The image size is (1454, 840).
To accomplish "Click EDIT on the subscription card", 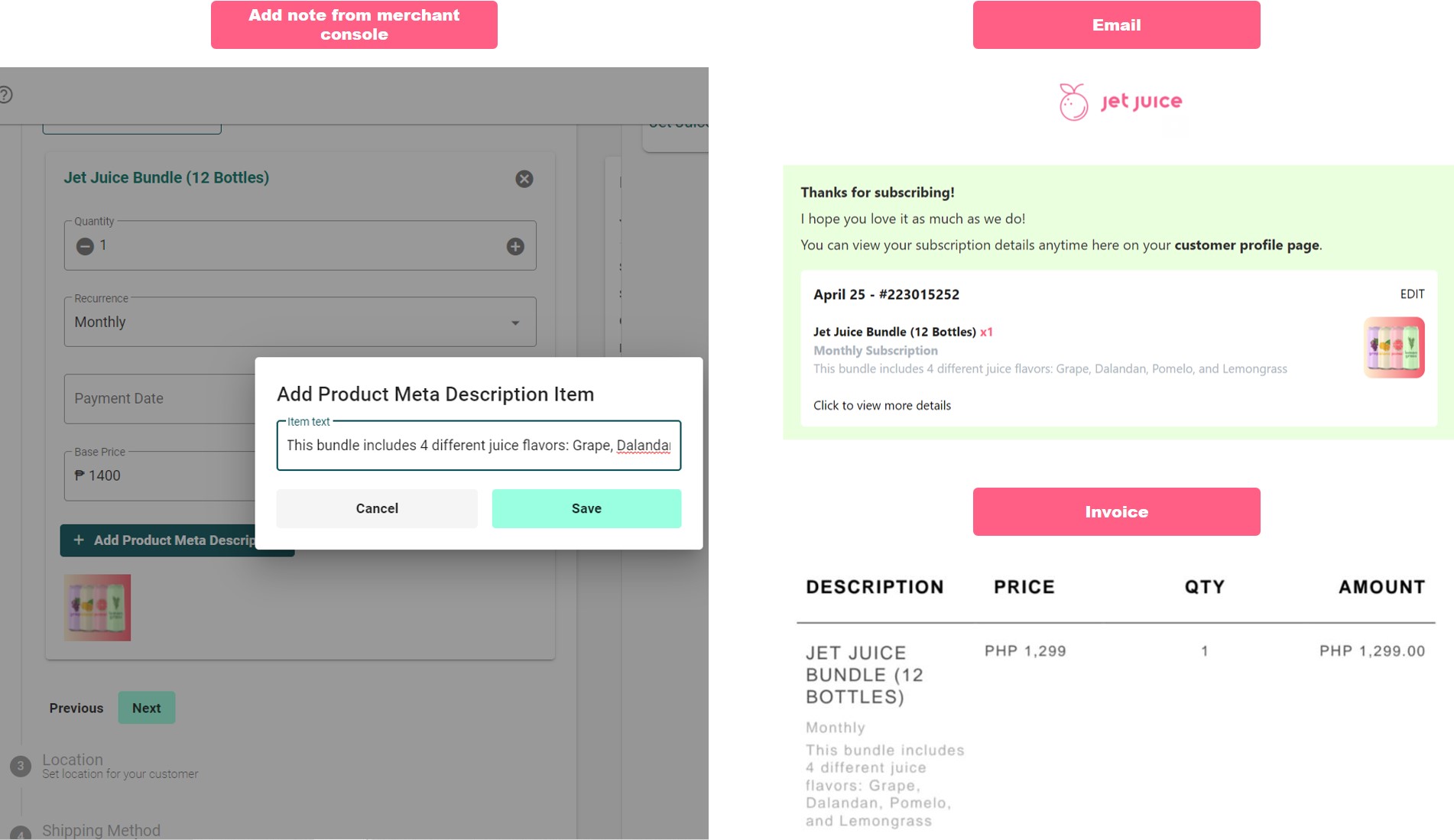I will [1412, 294].
